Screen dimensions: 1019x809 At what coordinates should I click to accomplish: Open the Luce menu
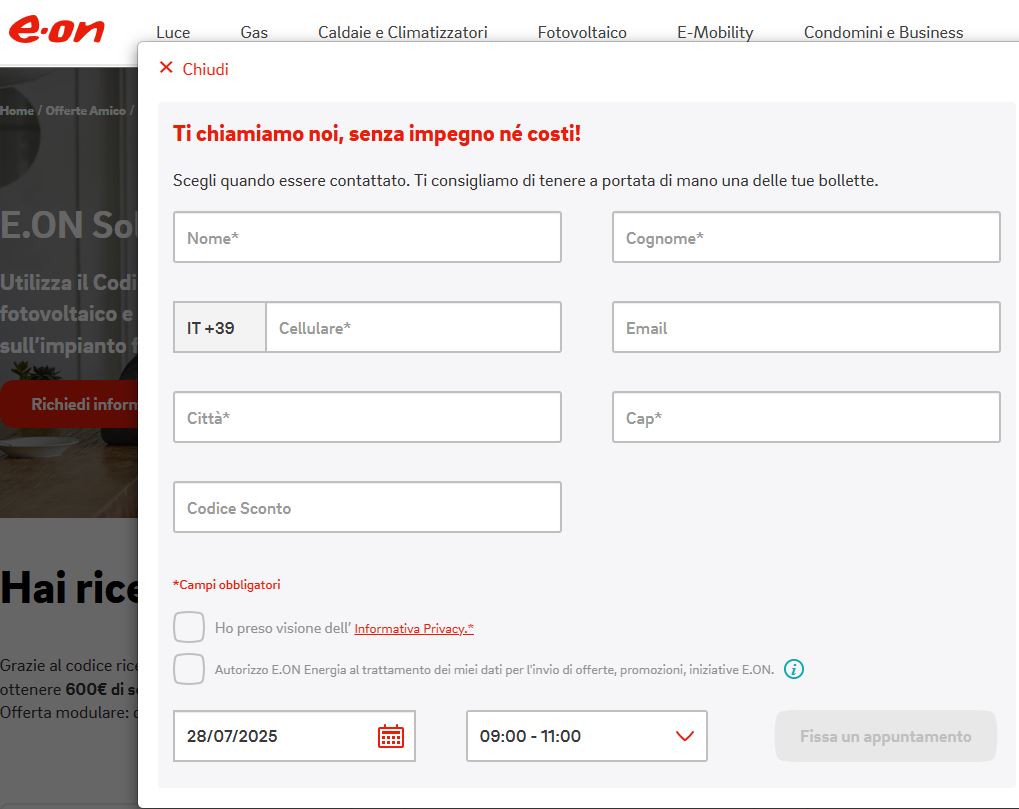[x=173, y=32]
